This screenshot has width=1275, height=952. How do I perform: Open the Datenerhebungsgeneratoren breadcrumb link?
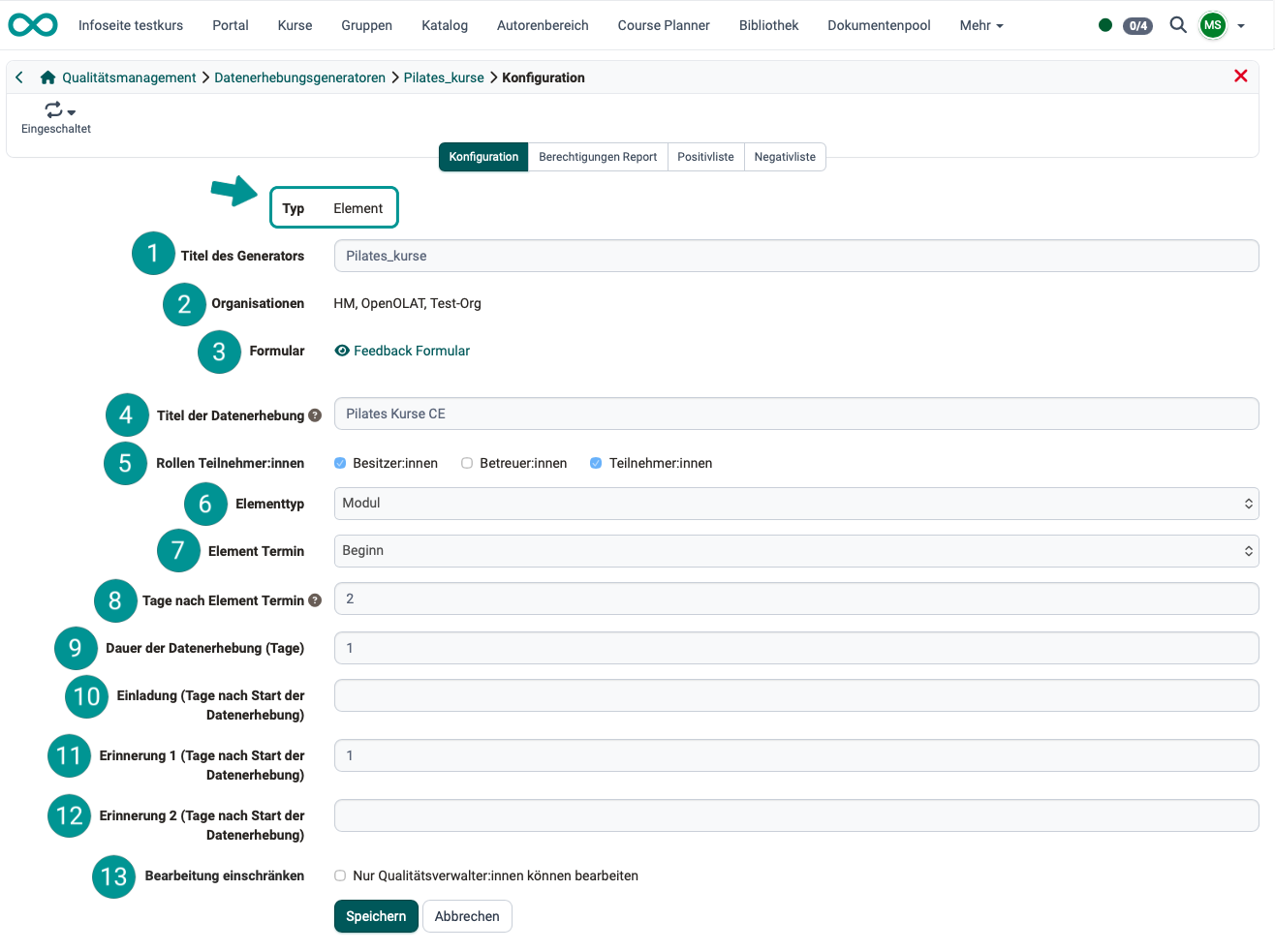click(x=299, y=77)
